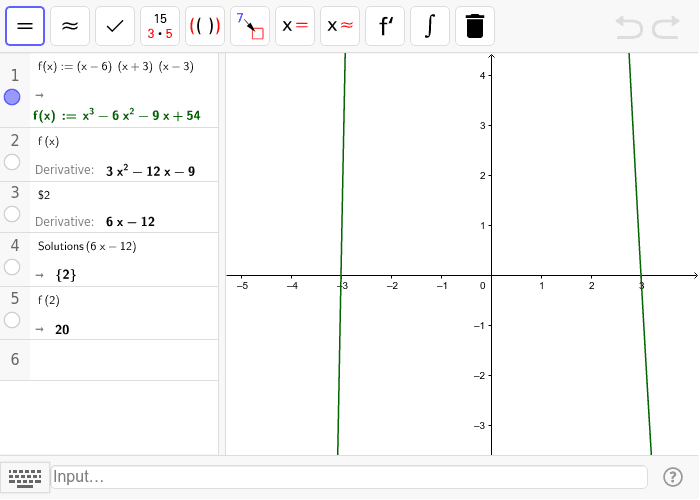
Task: Toggle visibility circle of row 3 second derivative
Action: point(12,214)
